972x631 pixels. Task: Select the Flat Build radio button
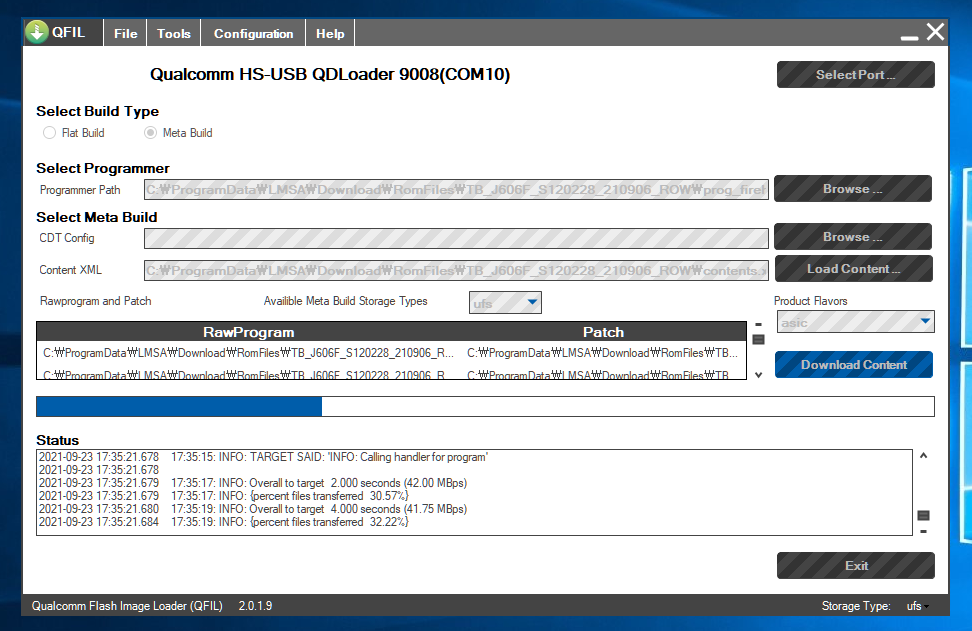[x=50, y=133]
